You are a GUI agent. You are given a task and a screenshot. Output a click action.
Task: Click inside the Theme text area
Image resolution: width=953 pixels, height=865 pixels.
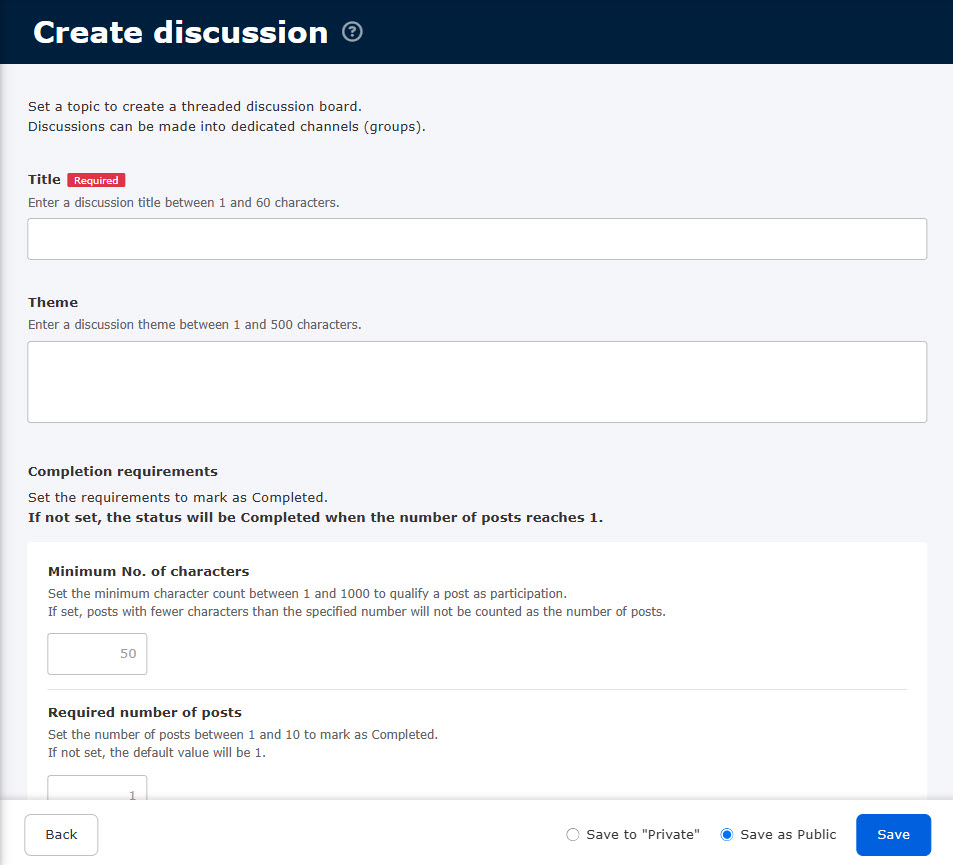pos(477,382)
